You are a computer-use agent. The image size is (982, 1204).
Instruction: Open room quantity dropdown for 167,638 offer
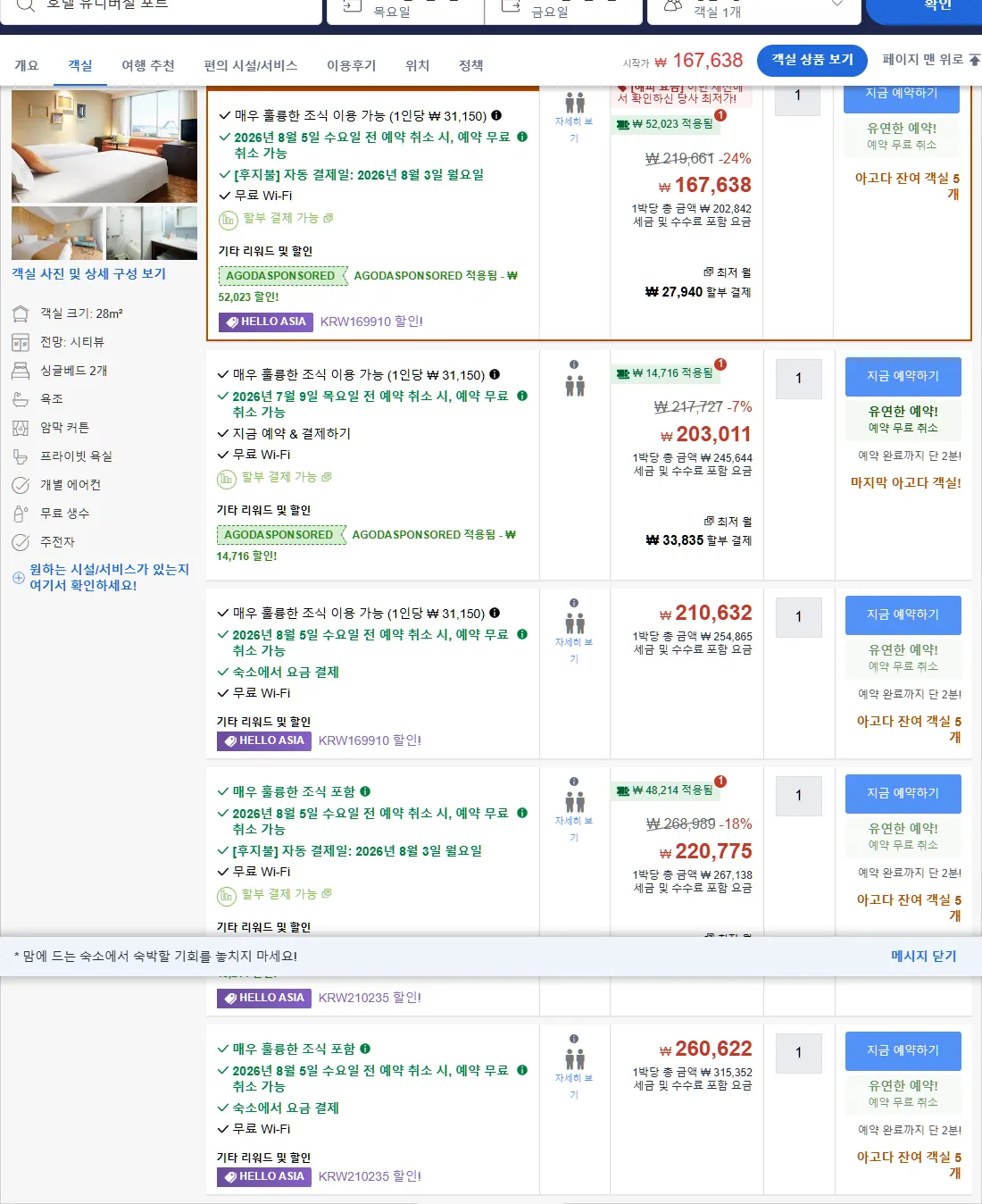[797, 96]
